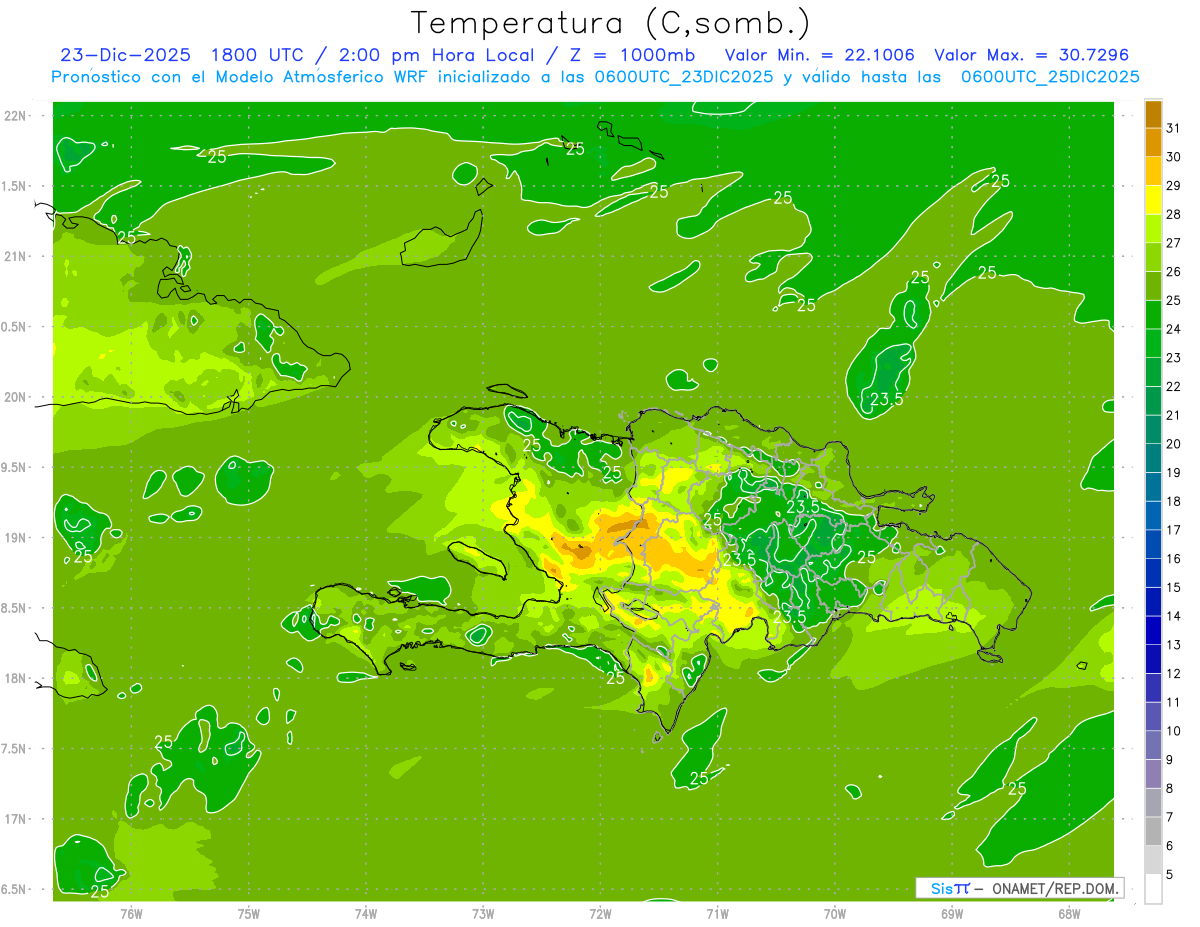
Task: Click the "18N" latitude axis label
Action: (x=17, y=679)
